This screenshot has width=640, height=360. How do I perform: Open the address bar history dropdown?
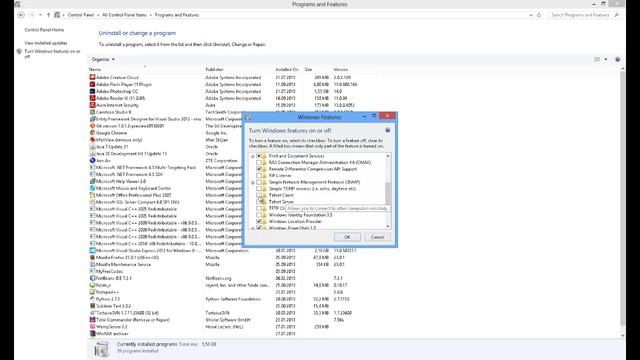click(x=531, y=15)
